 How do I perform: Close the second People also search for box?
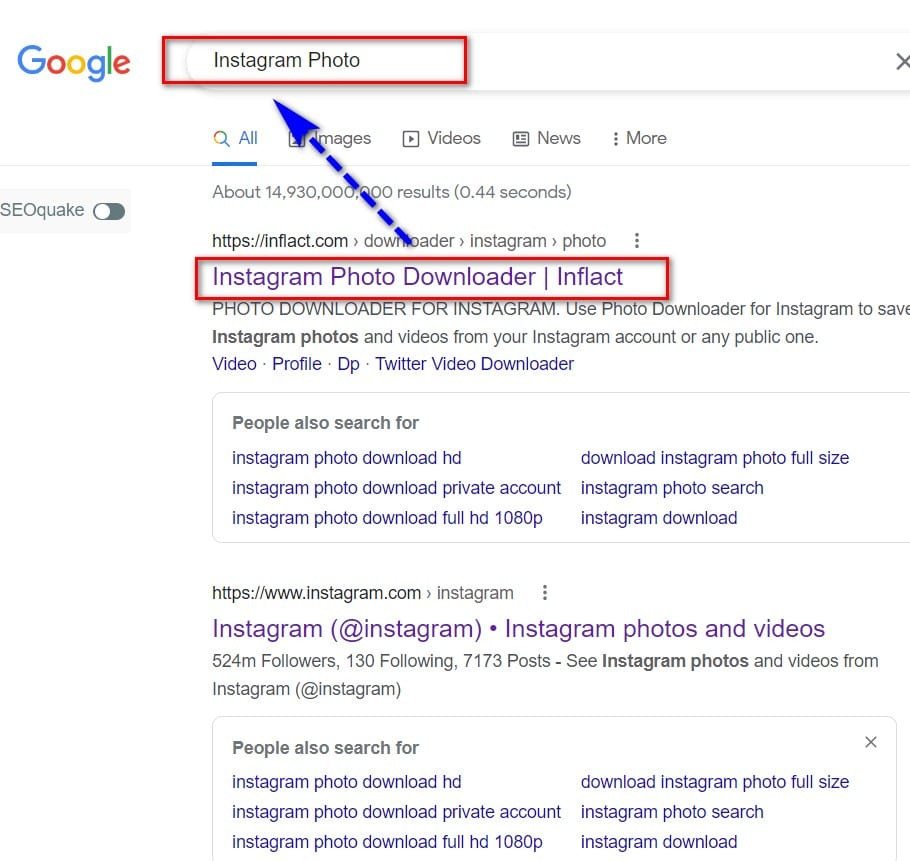(x=871, y=742)
